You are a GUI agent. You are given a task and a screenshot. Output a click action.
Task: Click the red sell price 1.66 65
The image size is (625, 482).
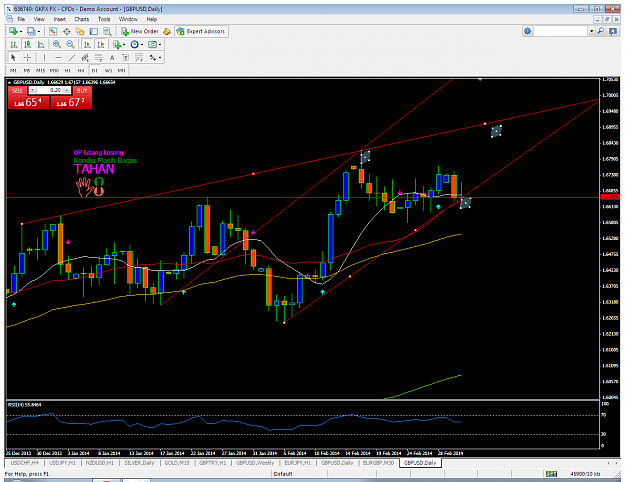click(29, 102)
